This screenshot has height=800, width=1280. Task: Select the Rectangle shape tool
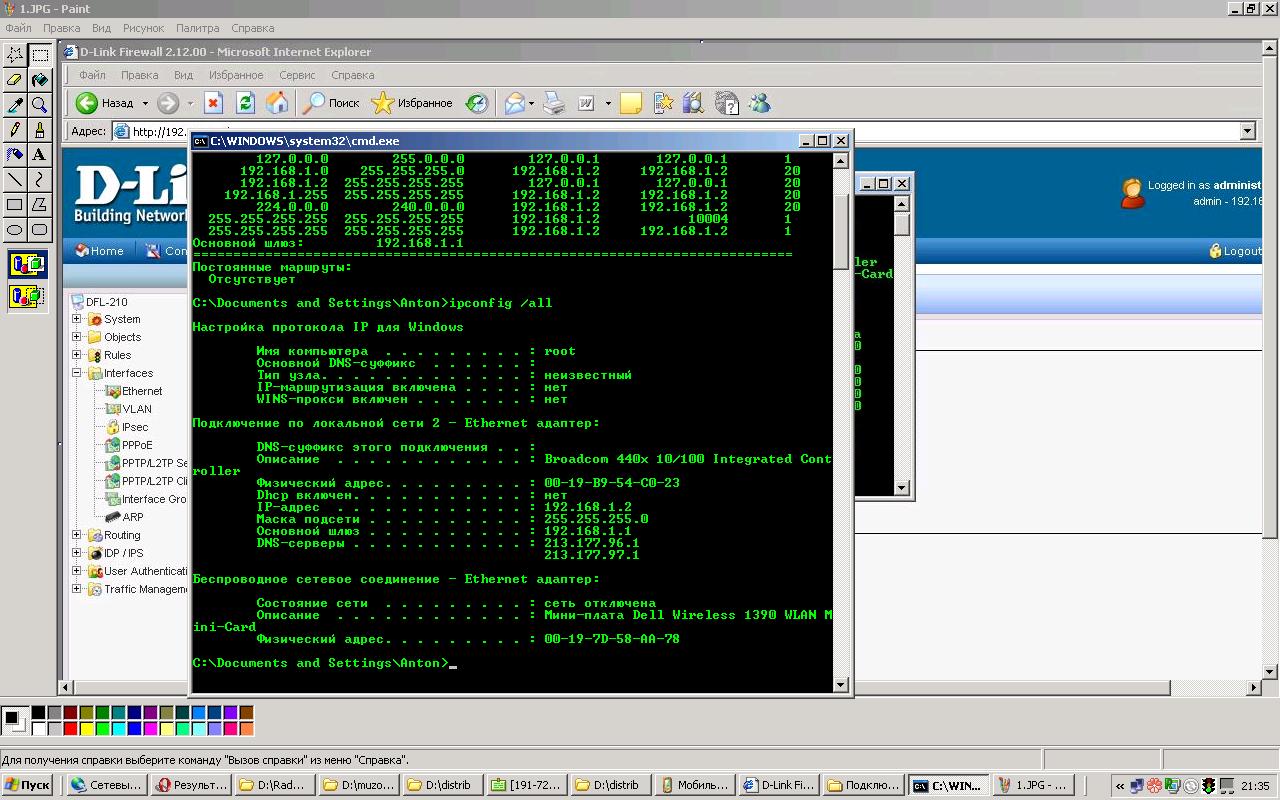pyautogui.click(x=15, y=205)
